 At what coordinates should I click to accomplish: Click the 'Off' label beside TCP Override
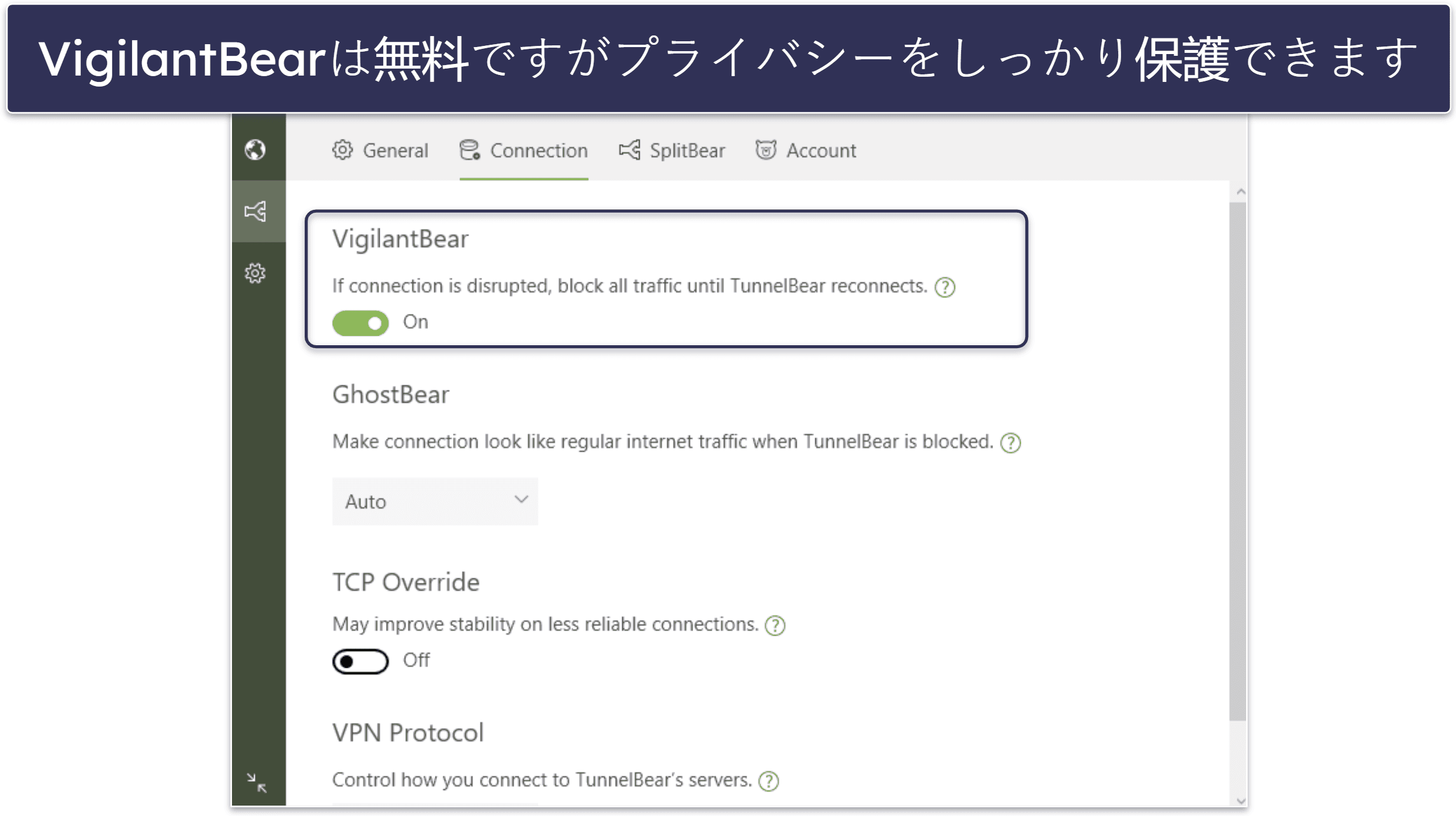pyautogui.click(x=416, y=660)
